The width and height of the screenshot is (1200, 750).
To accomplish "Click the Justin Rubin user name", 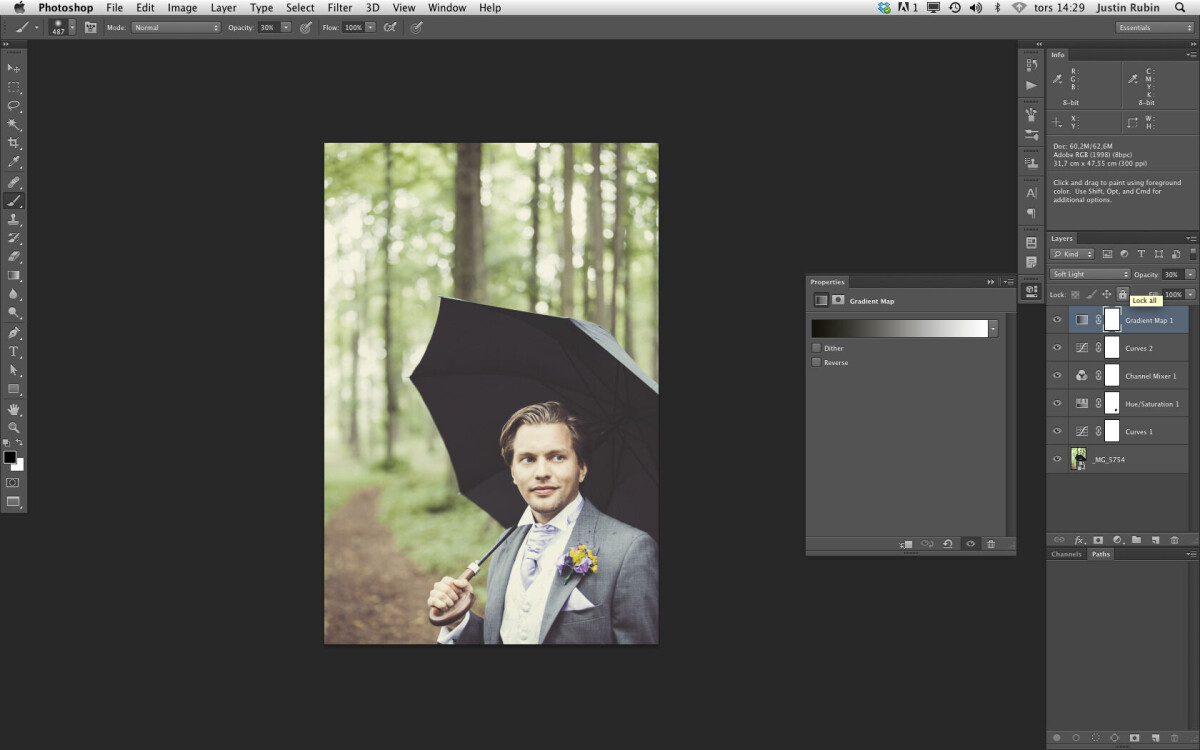I will click(x=1128, y=8).
